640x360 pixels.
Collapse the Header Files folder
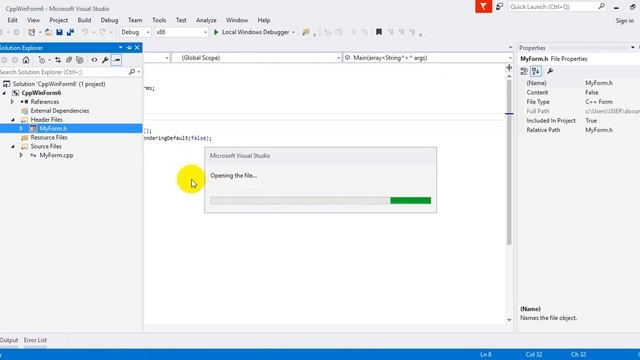(x=13, y=120)
